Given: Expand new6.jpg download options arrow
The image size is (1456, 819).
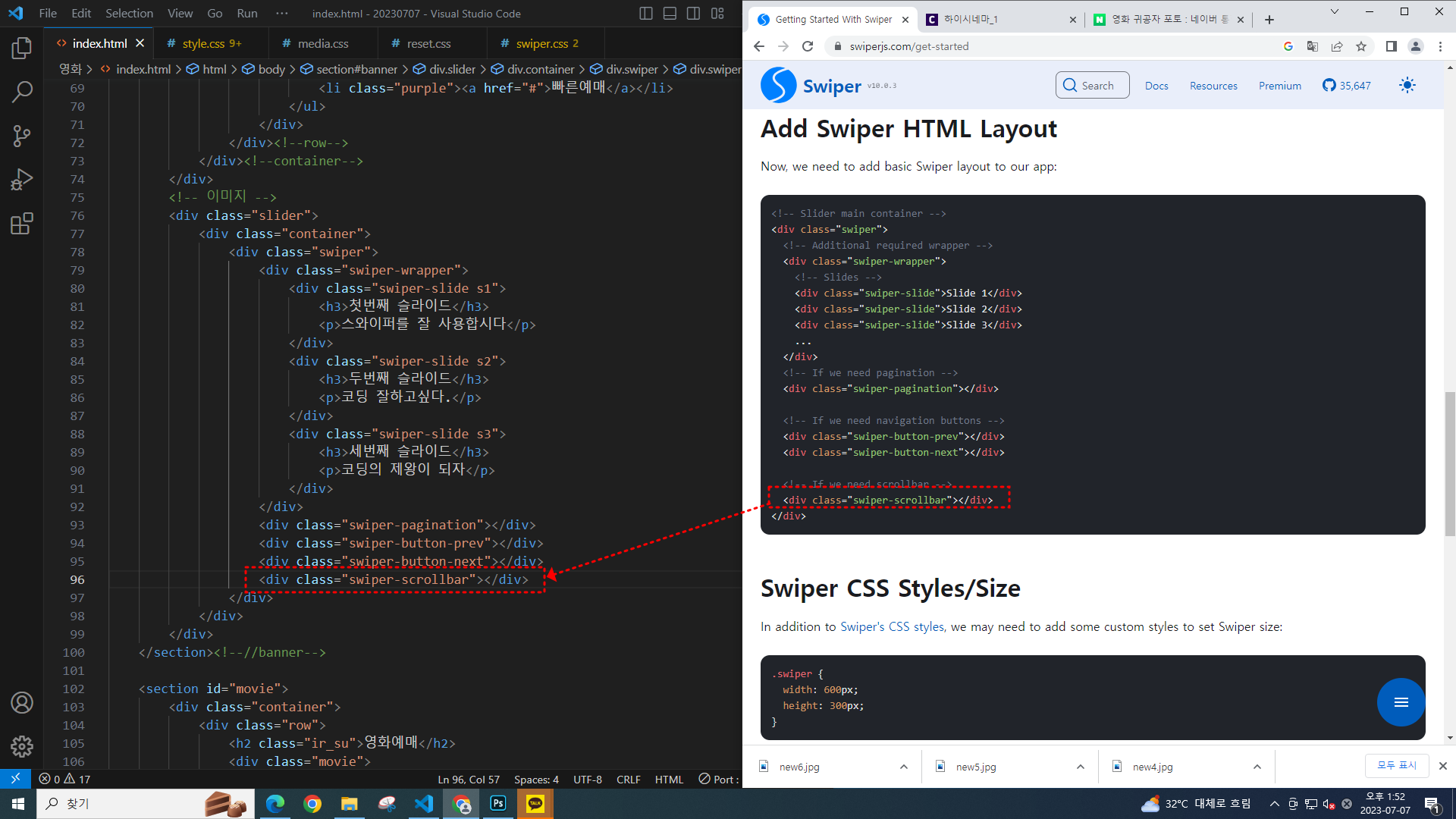Looking at the screenshot, I should pyautogui.click(x=904, y=767).
